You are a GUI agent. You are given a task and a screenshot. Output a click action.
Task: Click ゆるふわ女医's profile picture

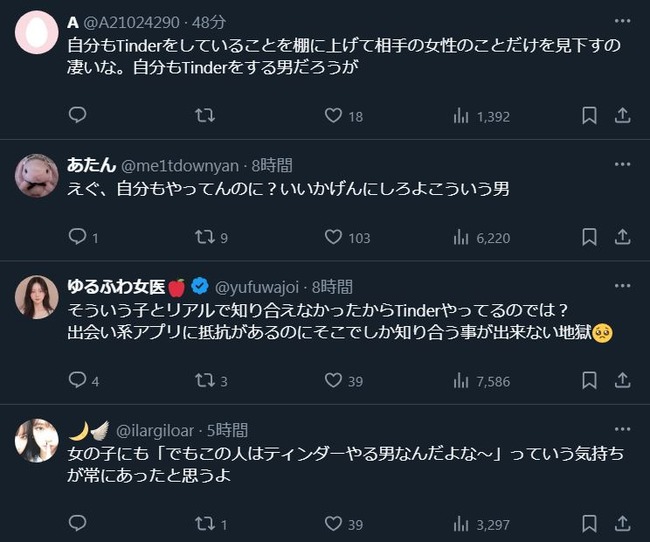click(x=37, y=297)
